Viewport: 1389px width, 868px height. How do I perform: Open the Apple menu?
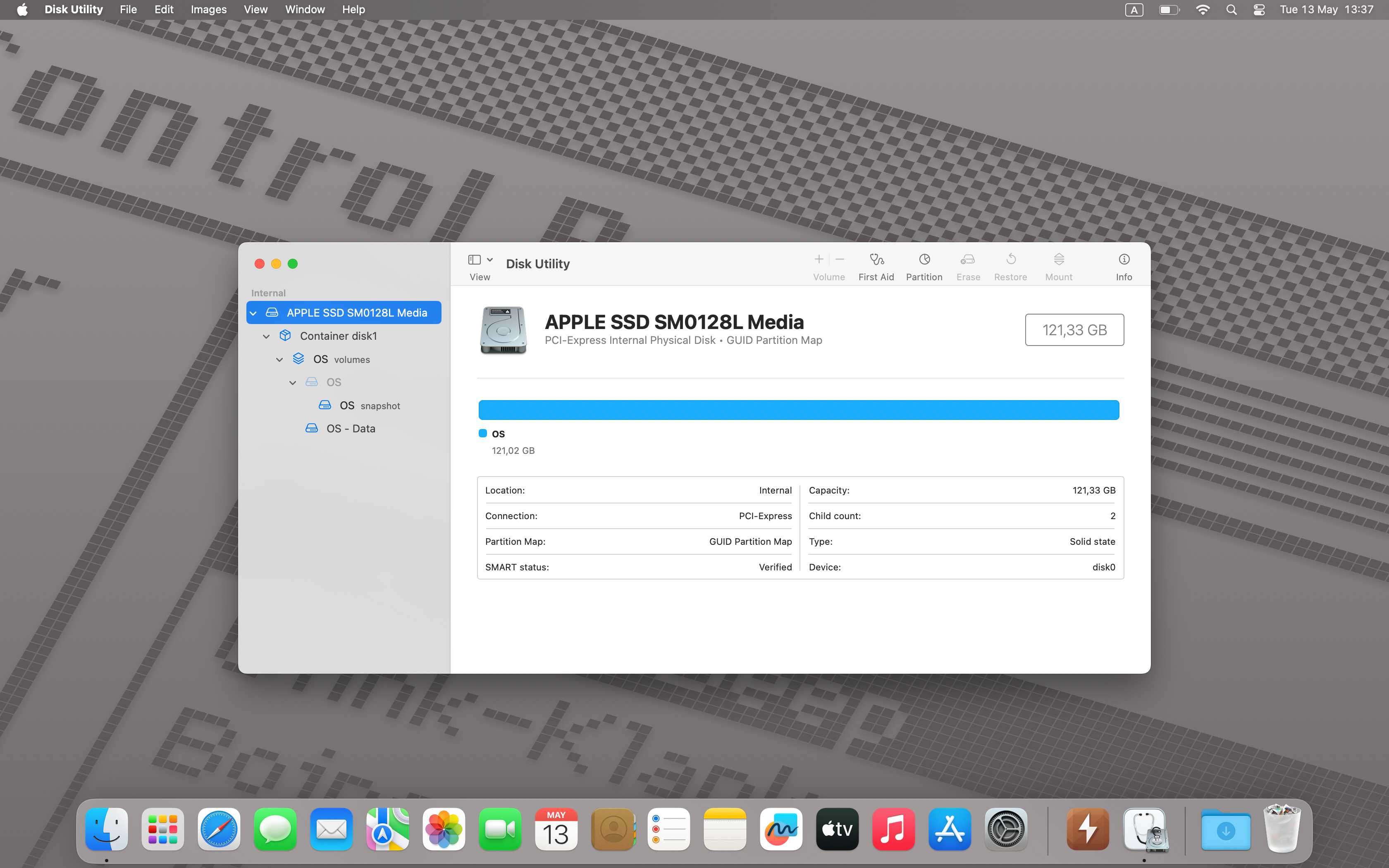[22, 10]
